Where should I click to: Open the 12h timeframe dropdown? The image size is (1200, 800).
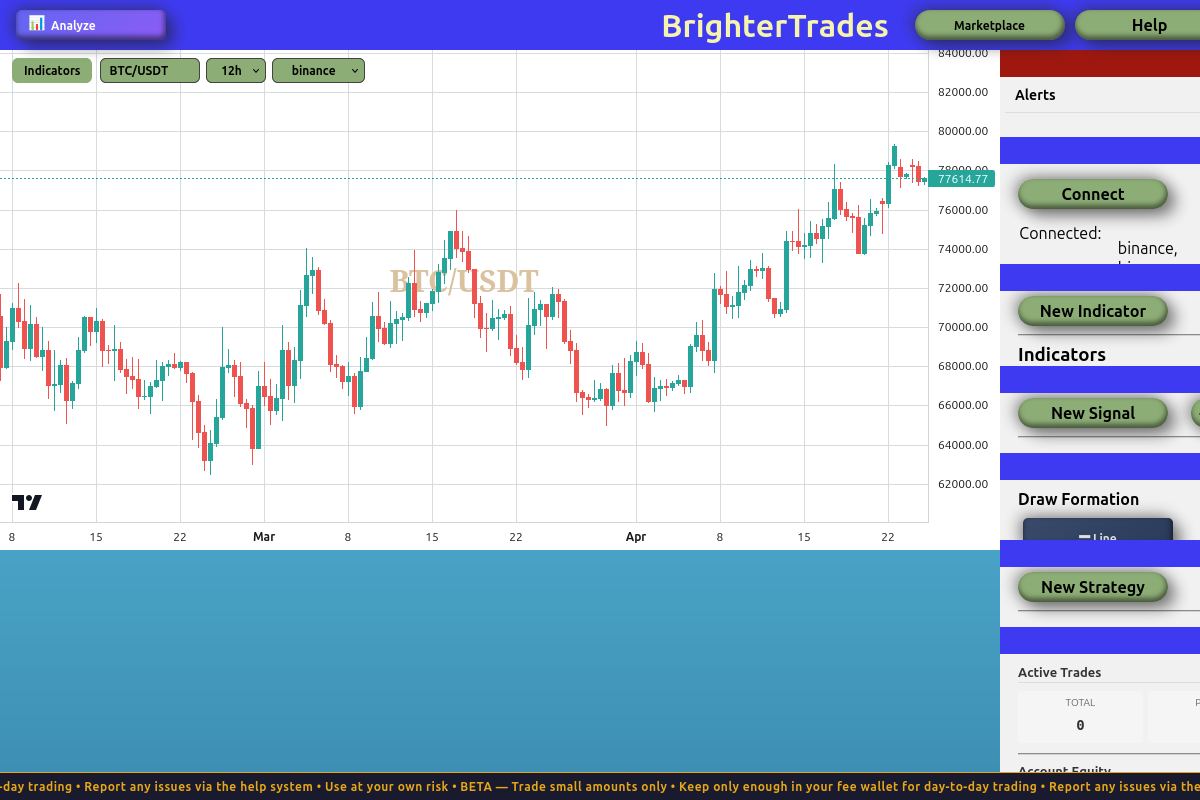(x=236, y=70)
